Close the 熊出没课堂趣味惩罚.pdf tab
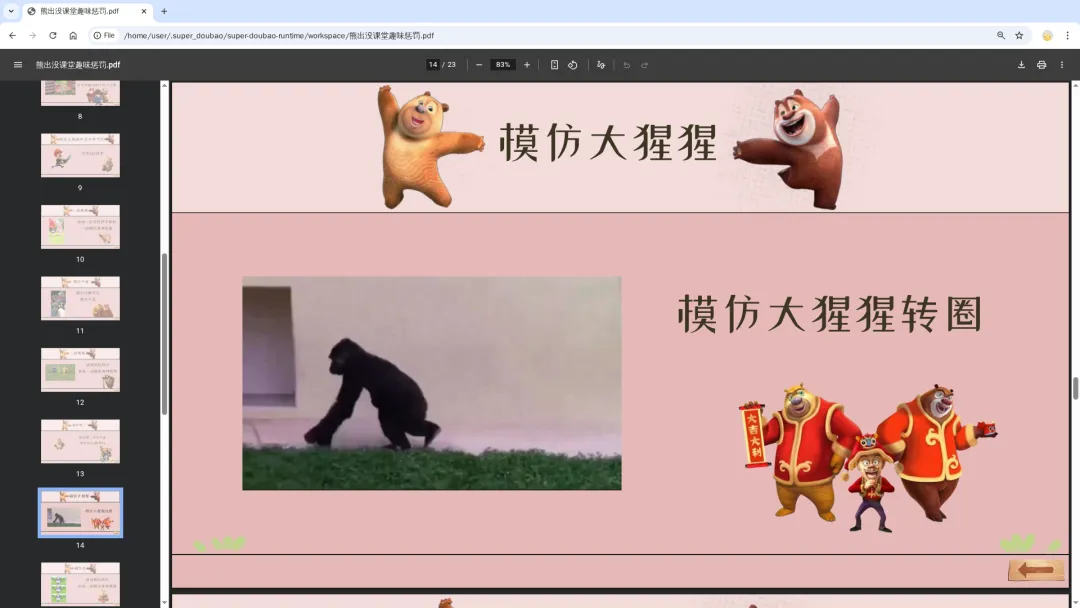Viewport: 1080px width, 608px height. tap(144, 11)
